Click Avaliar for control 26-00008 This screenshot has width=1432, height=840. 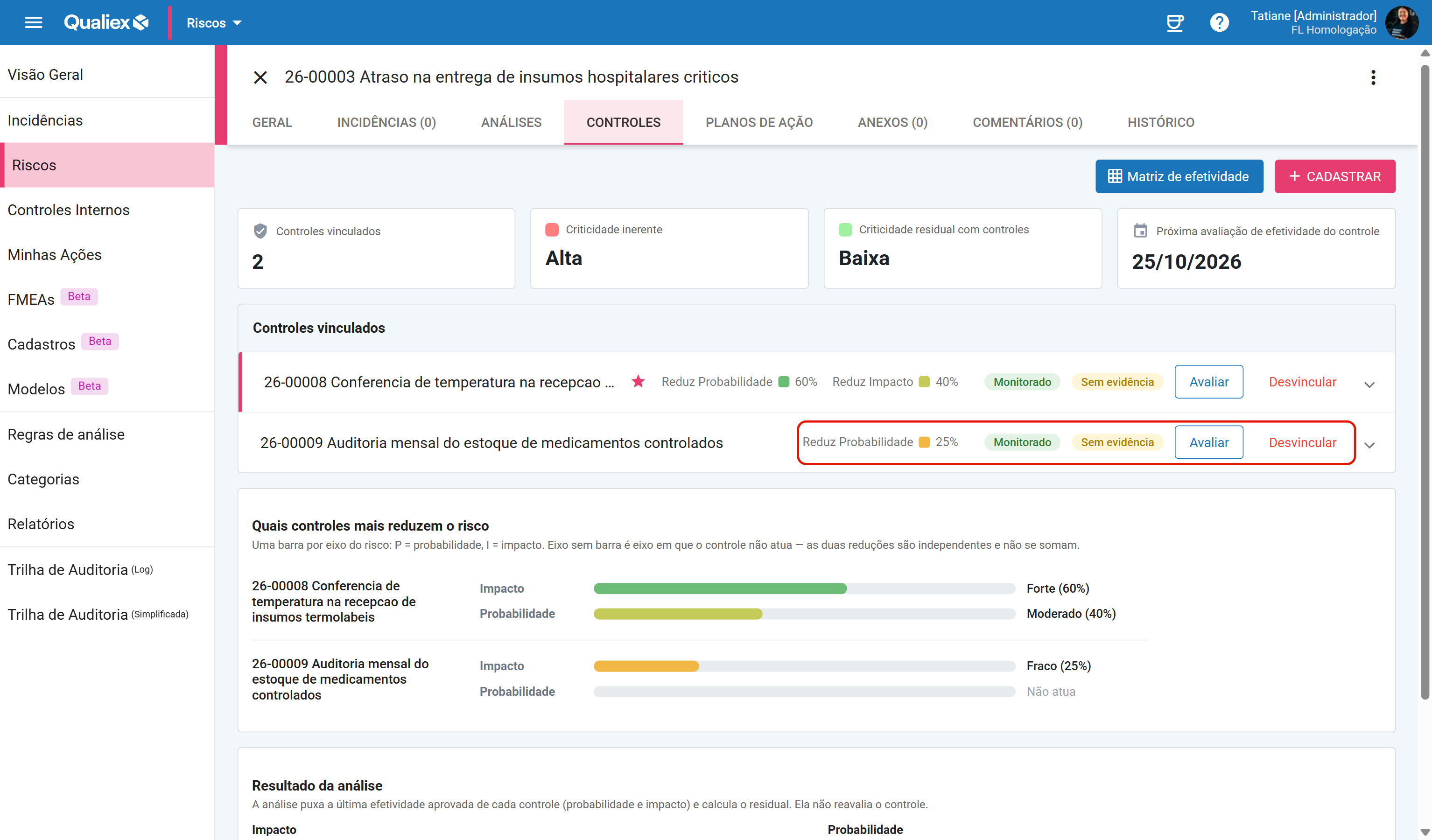1209,381
